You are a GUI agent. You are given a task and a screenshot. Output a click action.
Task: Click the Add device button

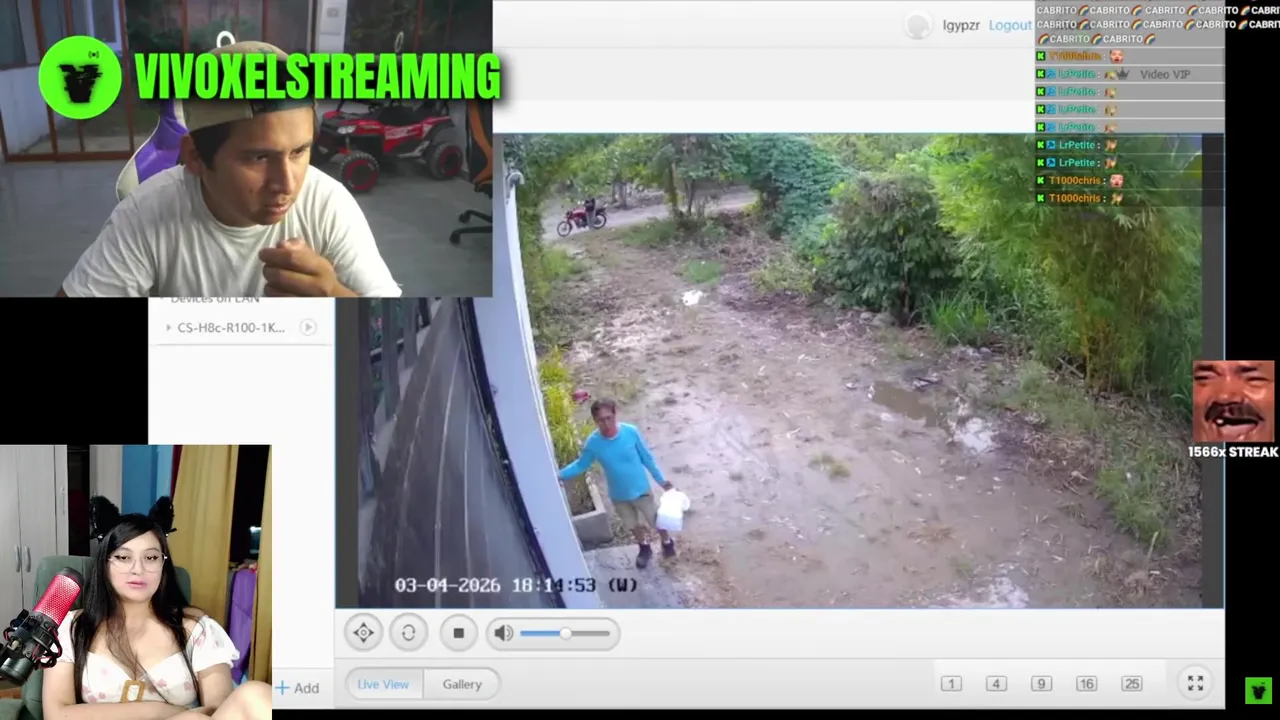point(298,688)
